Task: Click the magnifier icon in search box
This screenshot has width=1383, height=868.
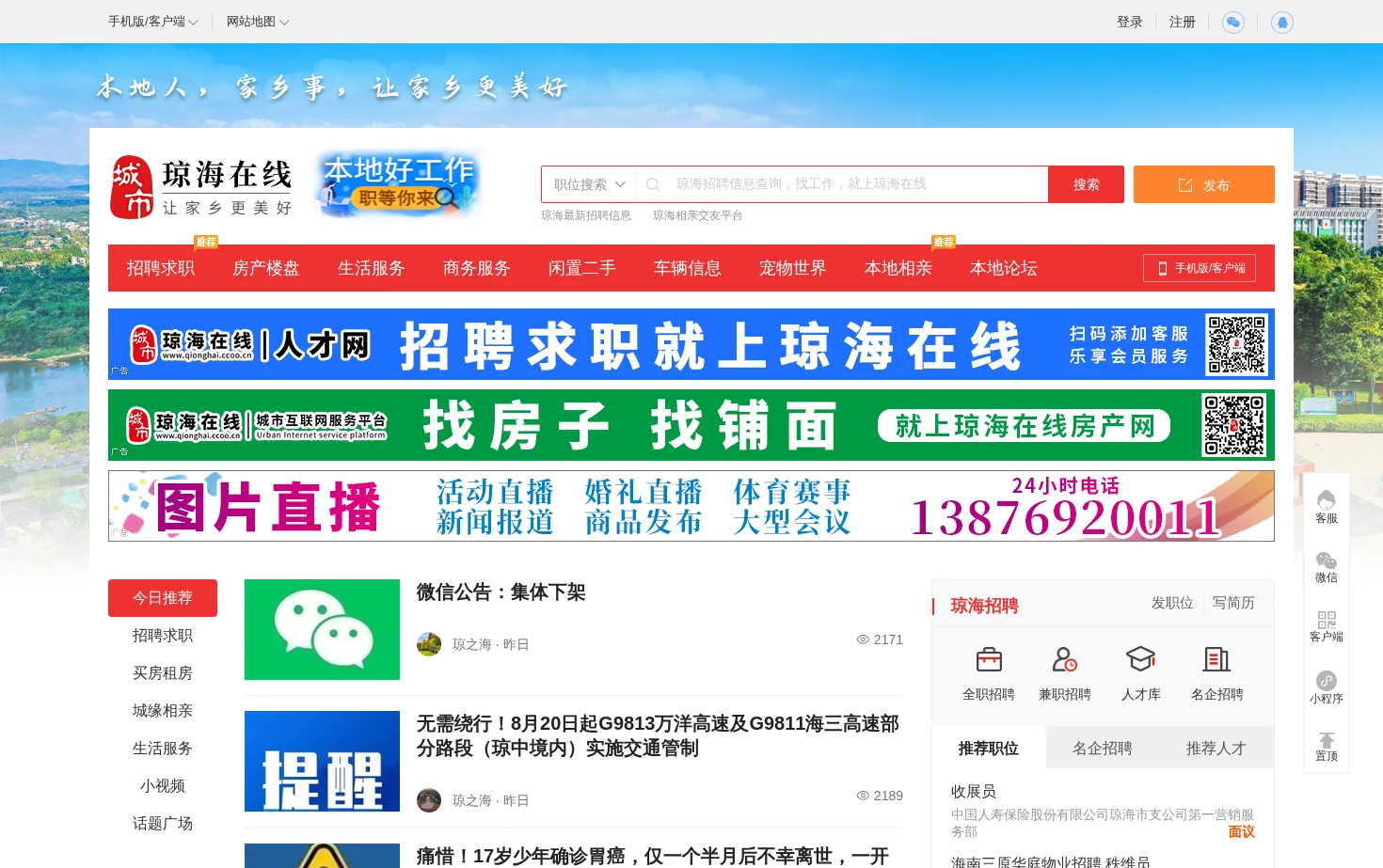Action: point(653,184)
